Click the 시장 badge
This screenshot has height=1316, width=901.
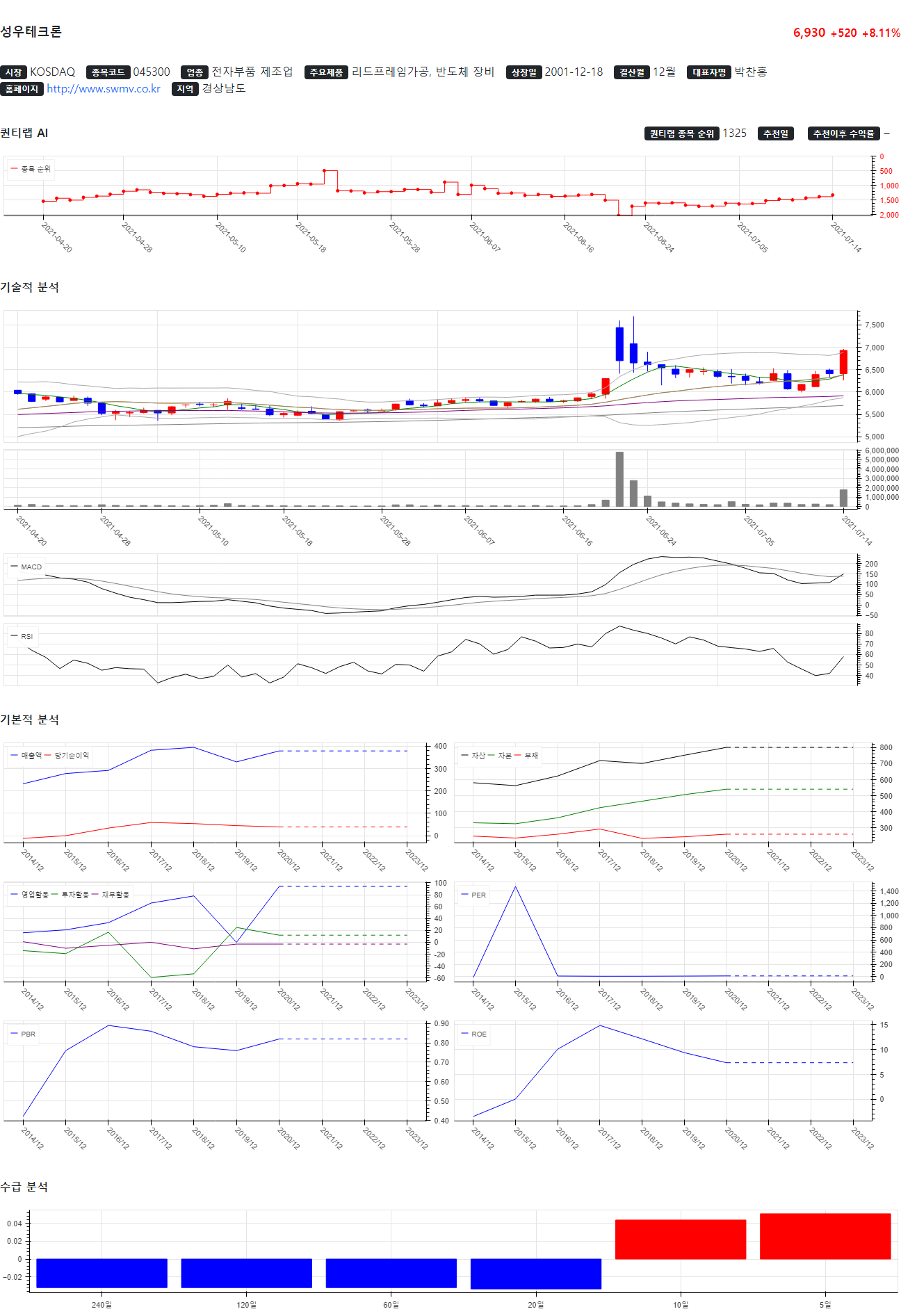[13, 72]
